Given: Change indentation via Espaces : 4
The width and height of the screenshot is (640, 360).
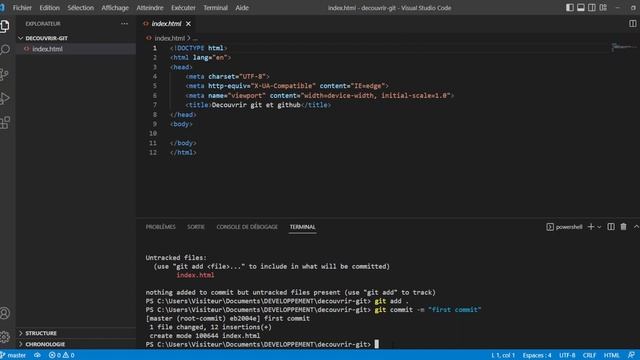Looking at the screenshot, I should point(537,355).
